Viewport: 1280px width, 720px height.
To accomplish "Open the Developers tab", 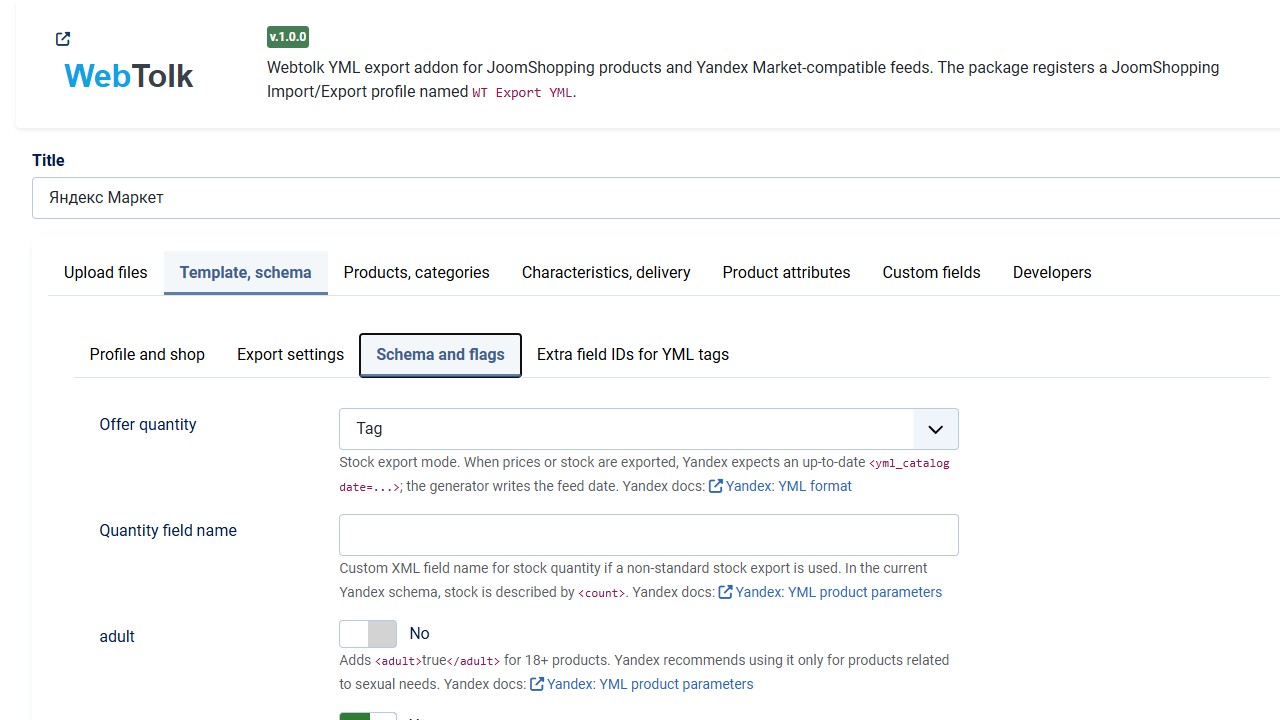I will [1052, 272].
